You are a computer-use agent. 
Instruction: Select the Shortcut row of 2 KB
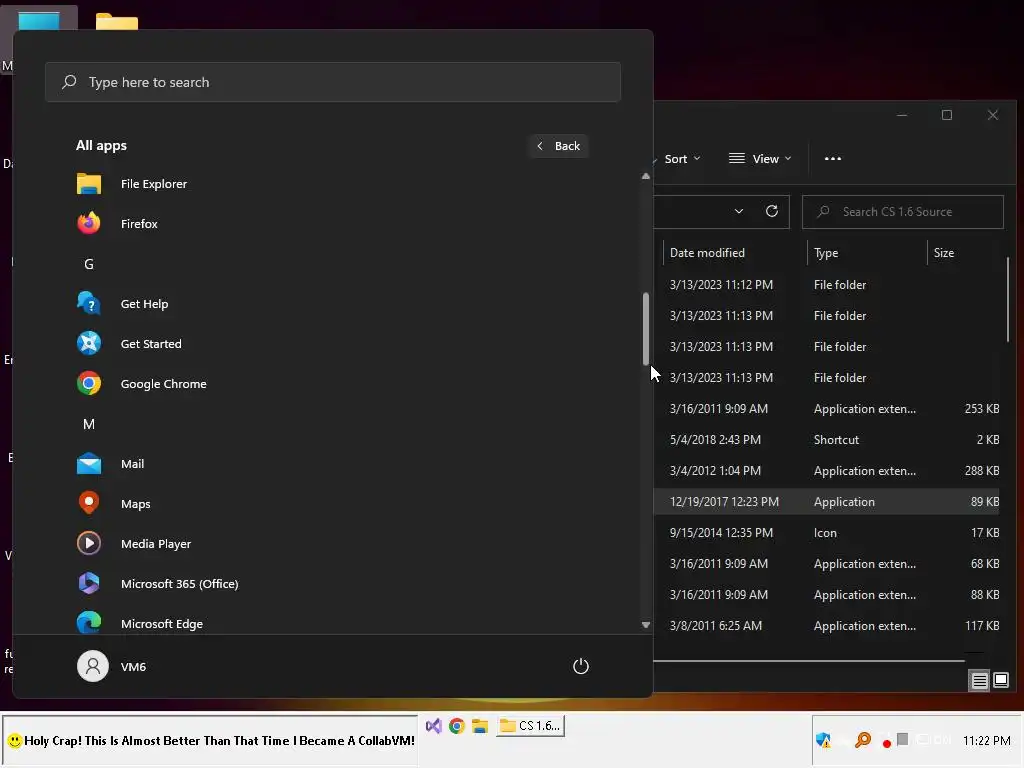pyautogui.click(x=827, y=440)
